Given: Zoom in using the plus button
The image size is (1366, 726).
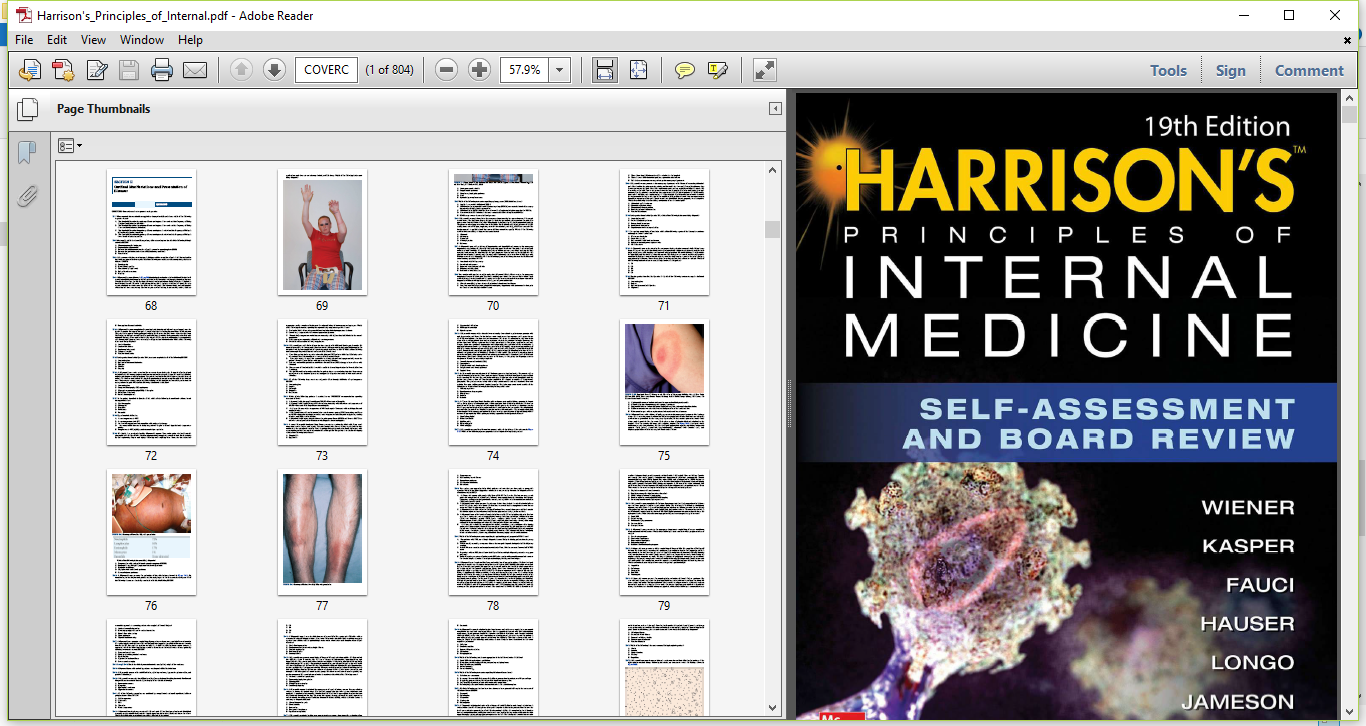Looking at the screenshot, I should 480,70.
